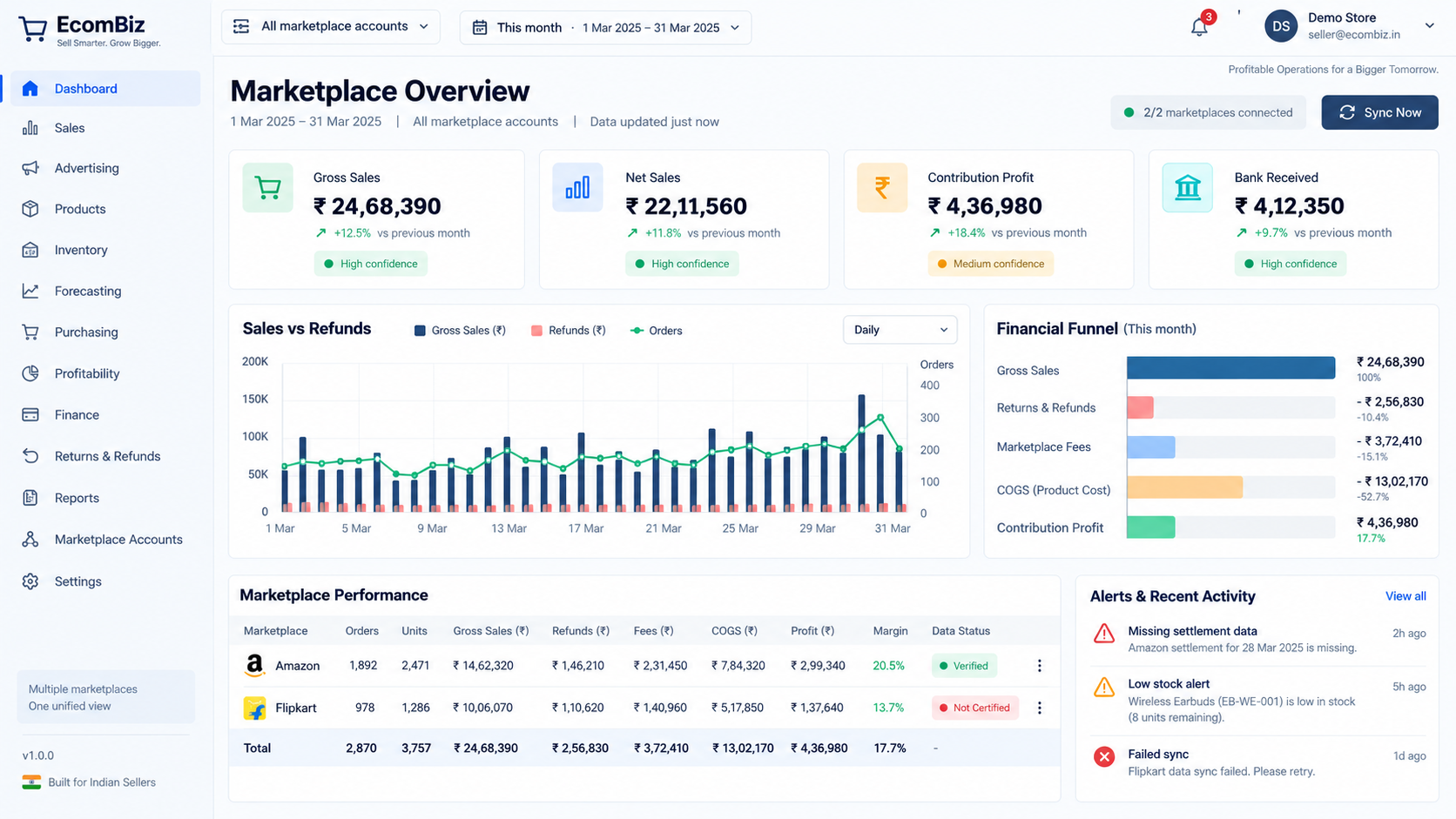Click the Missing settlement data warning icon

[x=1104, y=634]
